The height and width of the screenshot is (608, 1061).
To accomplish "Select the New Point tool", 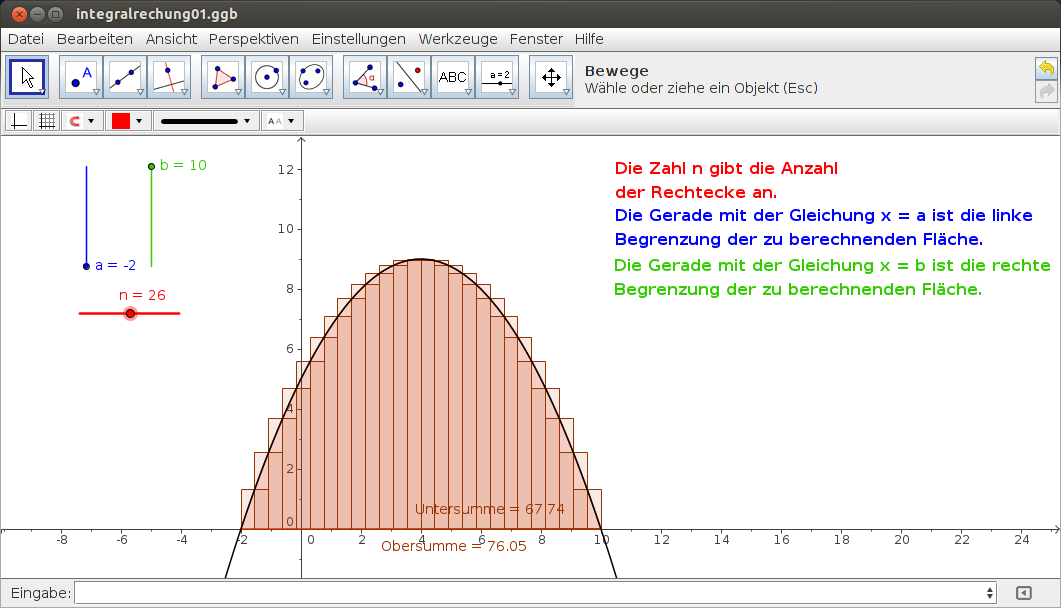I will coord(78,77).
